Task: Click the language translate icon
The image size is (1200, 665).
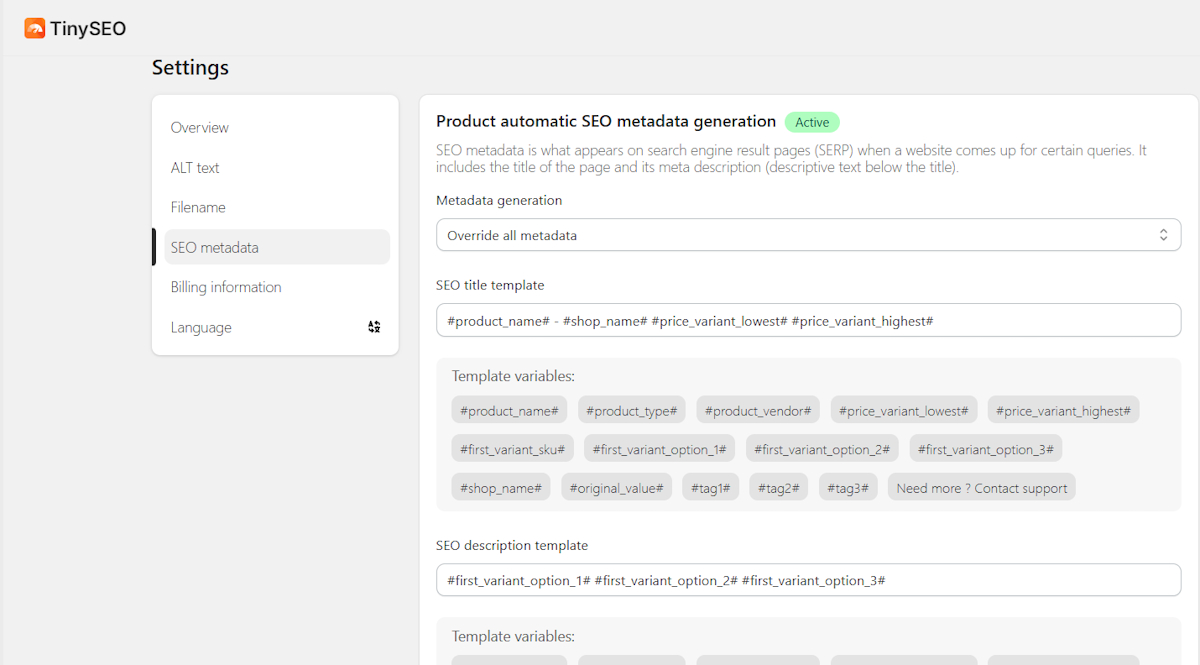Action: [374, 327]
